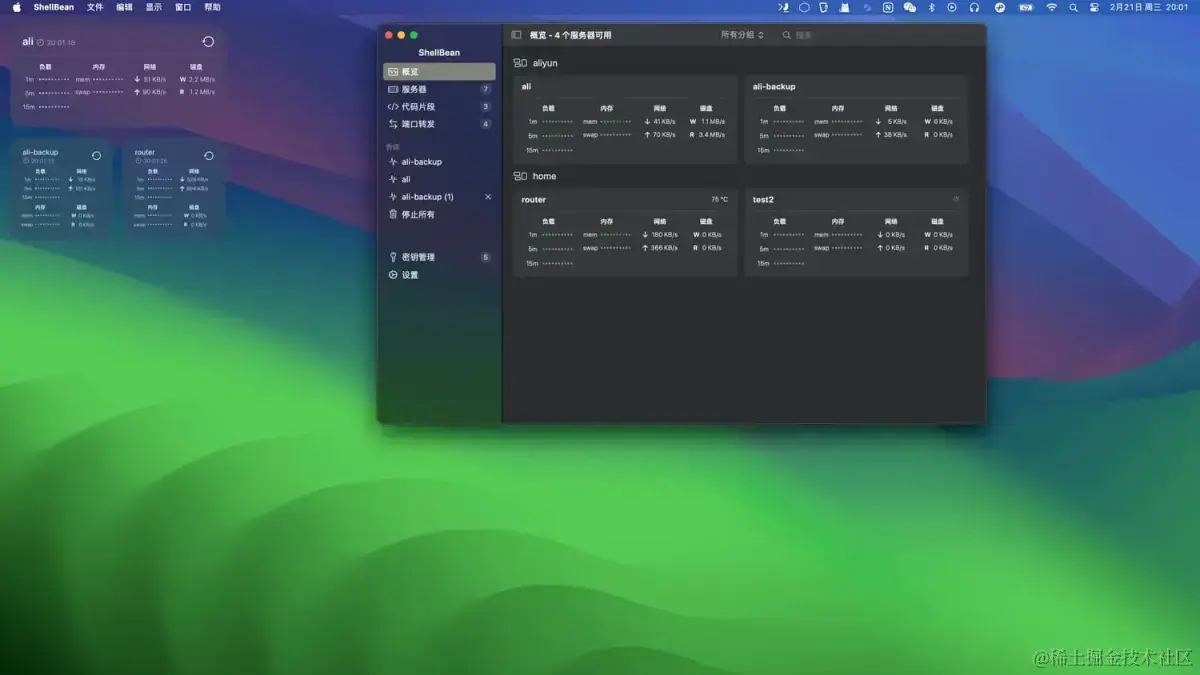Image resolution: width=1200 pixels, height=675 pixels.
Task: Open Spotlight search in the menu bar
Action: 1073,7
